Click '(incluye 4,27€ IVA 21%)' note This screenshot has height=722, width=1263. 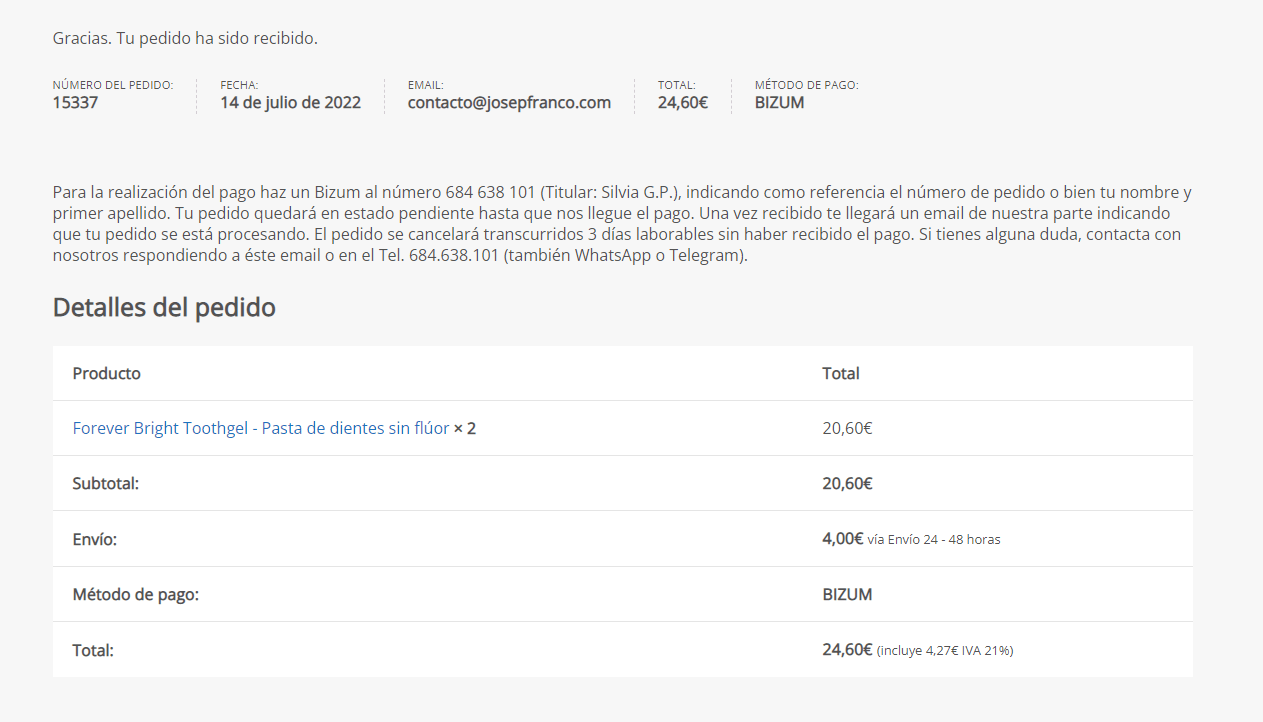tap(945, 650)
